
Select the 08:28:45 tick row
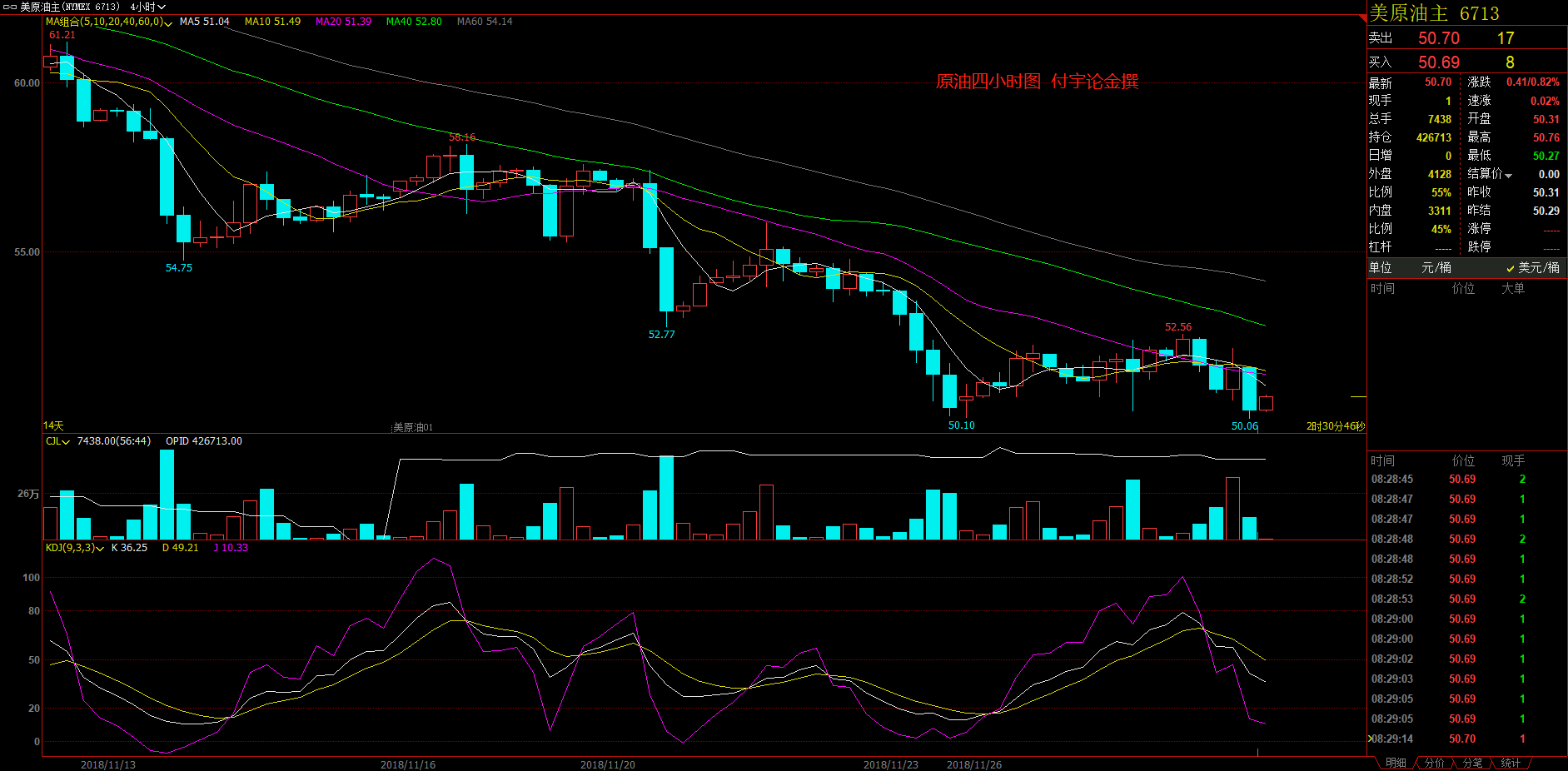click(1466, 479)
